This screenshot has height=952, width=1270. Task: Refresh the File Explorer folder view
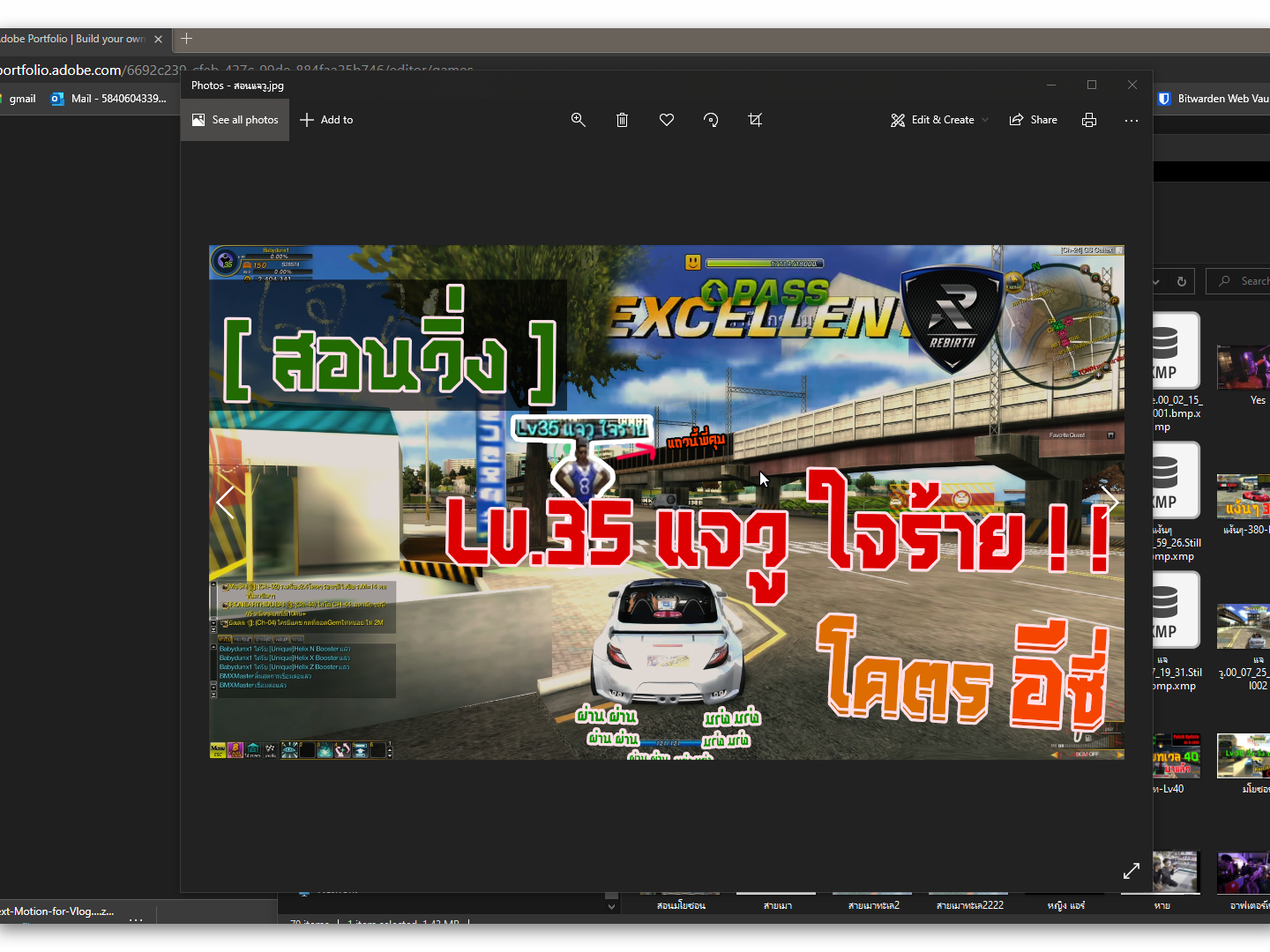(1182, 281)
